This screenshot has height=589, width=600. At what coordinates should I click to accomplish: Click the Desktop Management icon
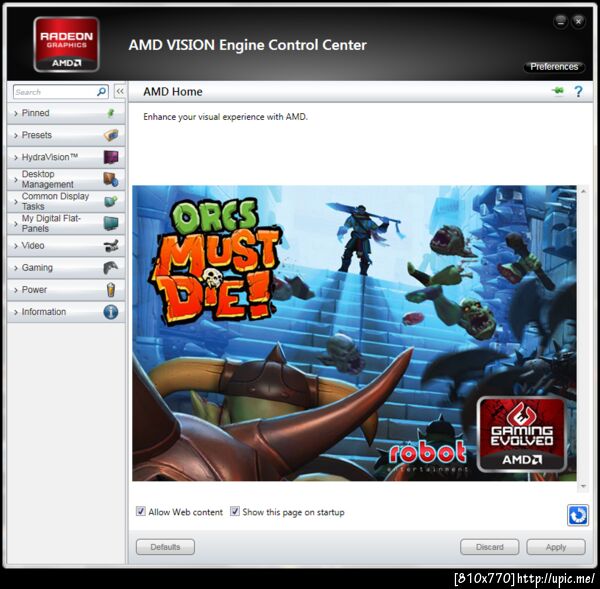pos(111,179)
